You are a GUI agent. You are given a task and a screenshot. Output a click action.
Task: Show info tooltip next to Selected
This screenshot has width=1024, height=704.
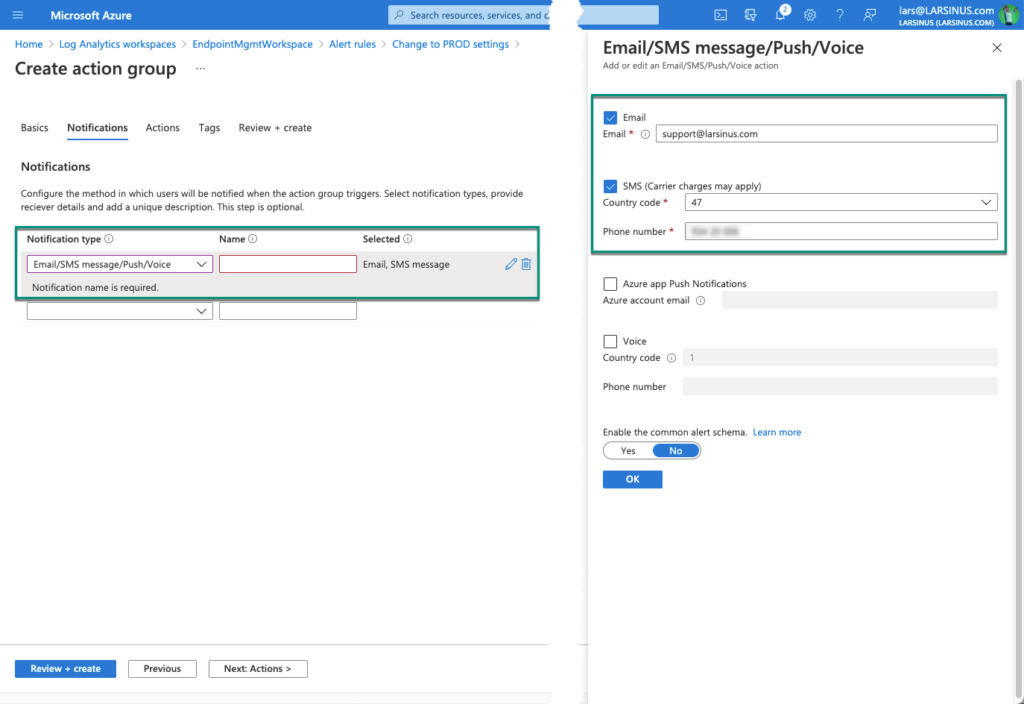click(x=408, y=239)
